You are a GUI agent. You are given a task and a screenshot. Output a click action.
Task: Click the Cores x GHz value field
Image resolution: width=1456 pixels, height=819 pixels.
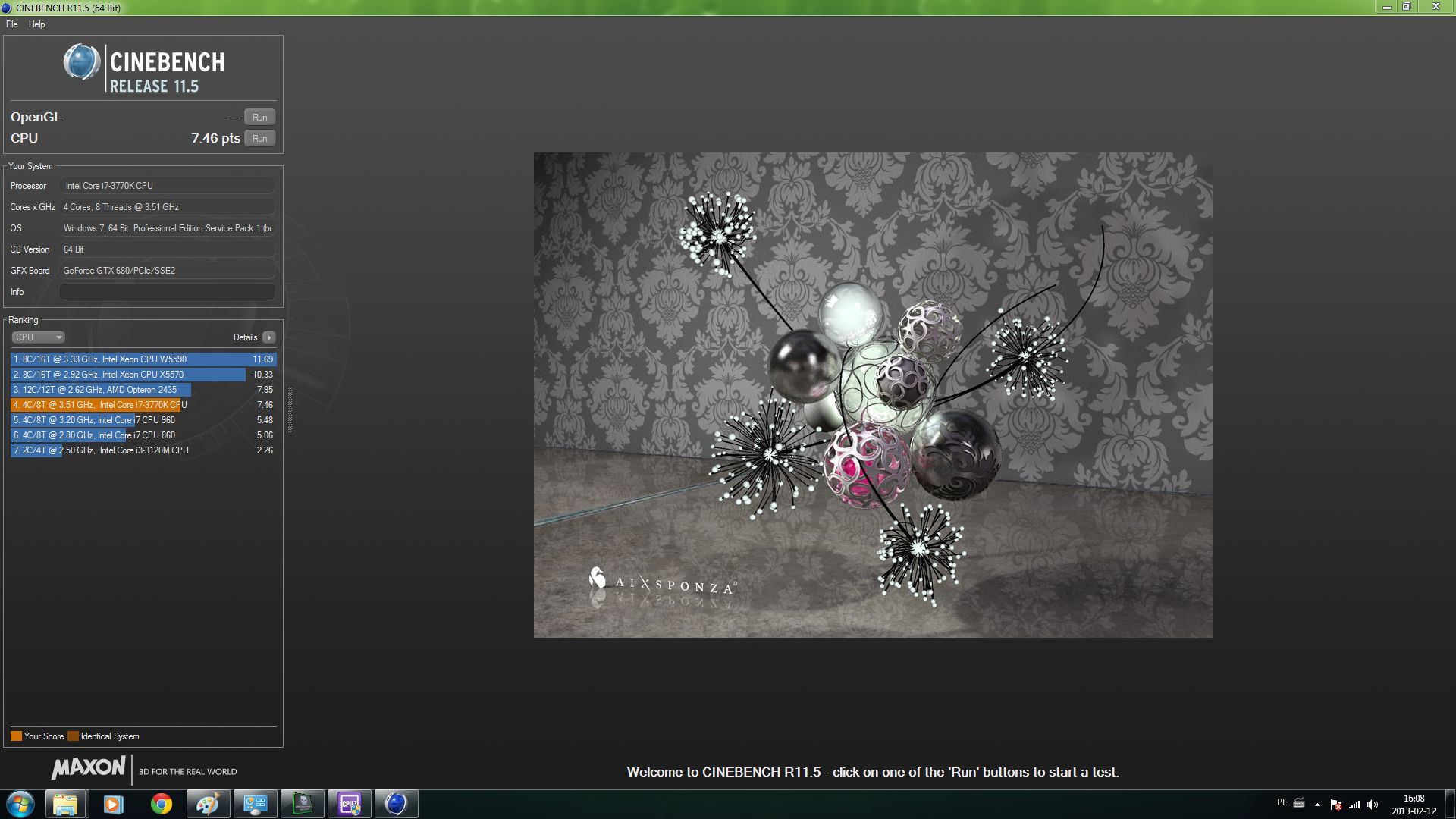coord(168,207)
